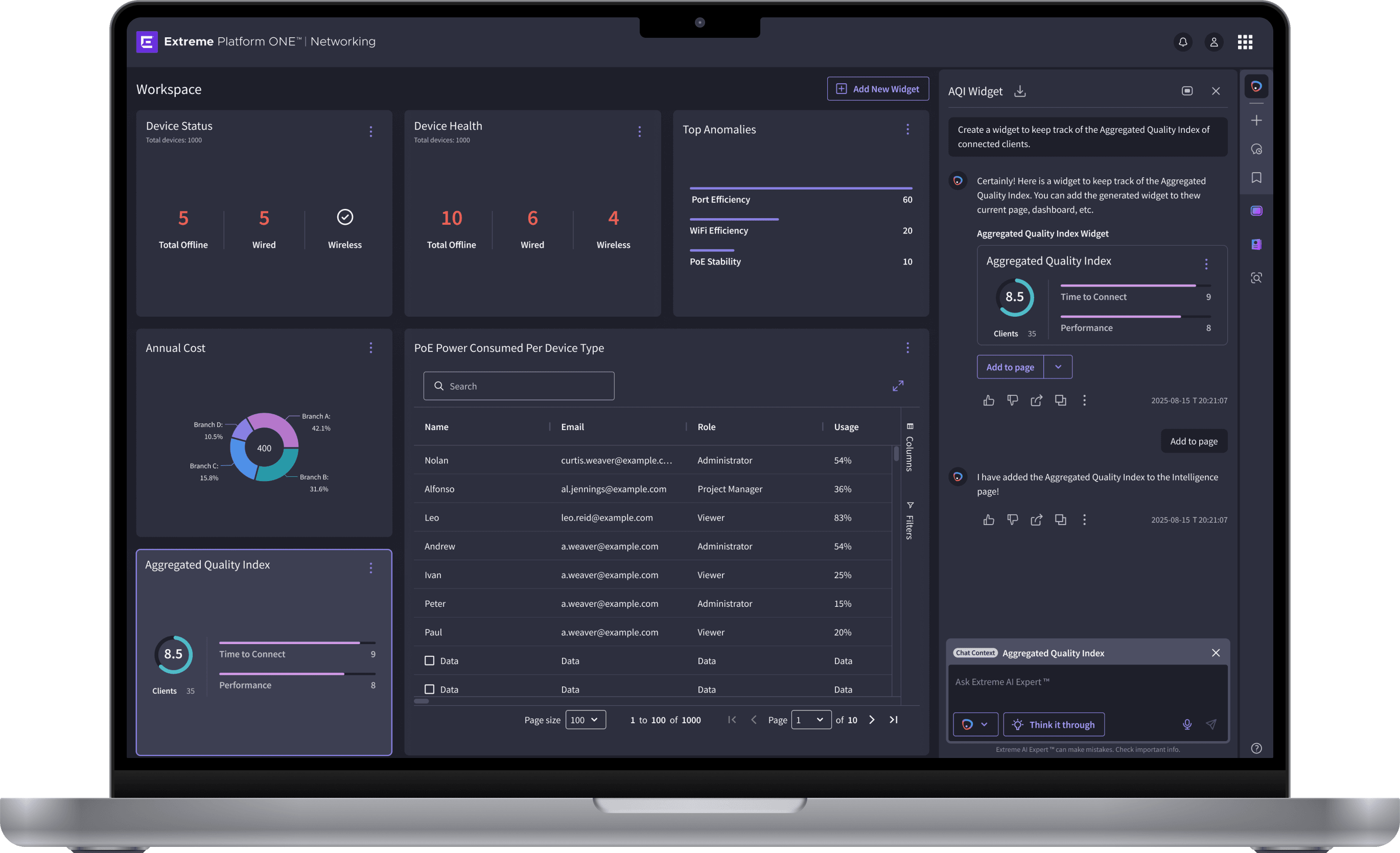Expand the PoE table to fullscreen
This screenshot has height=853, width=1400.
pos(898,386)
